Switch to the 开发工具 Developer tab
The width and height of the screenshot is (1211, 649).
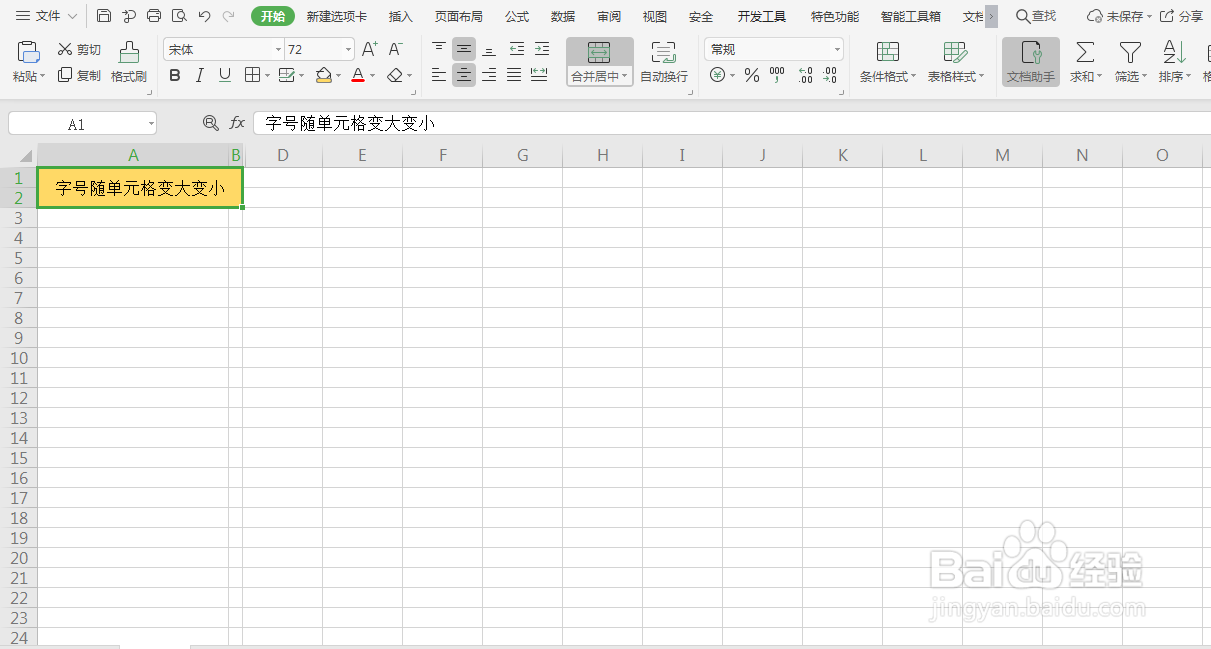click(x=762, y=17)
